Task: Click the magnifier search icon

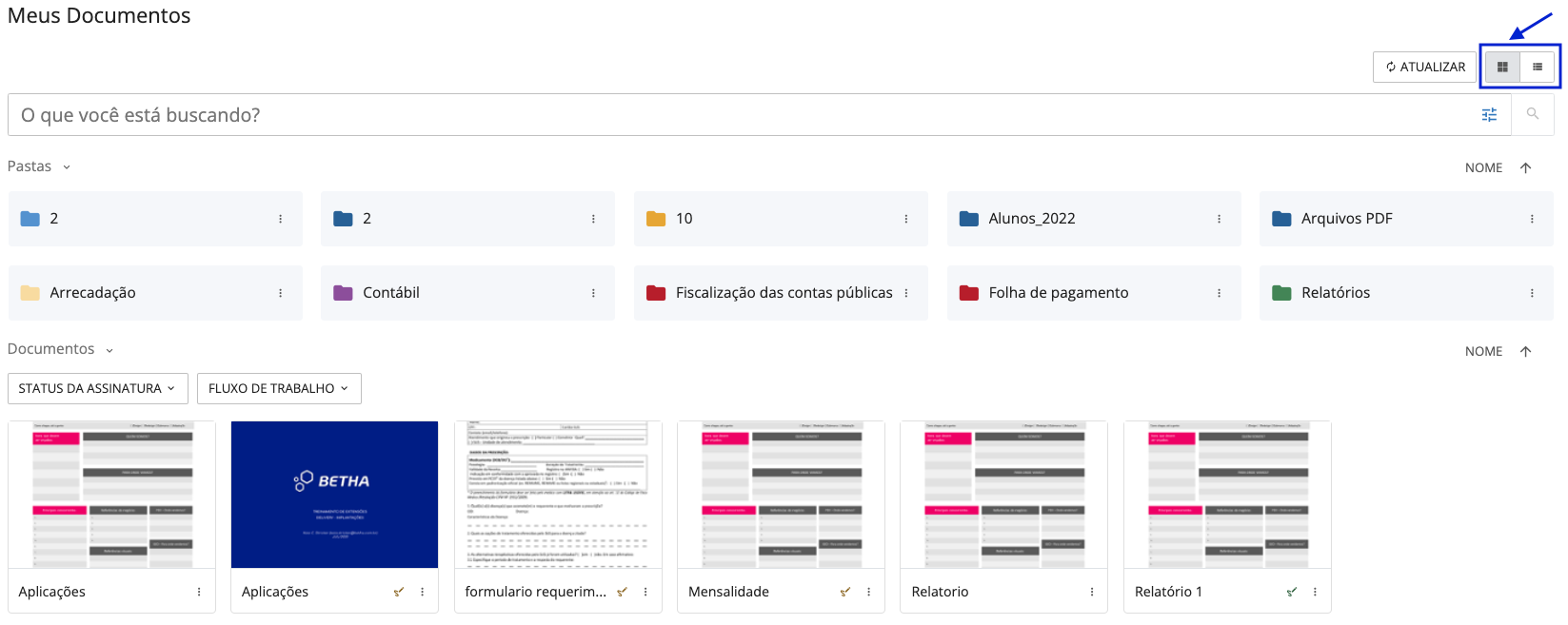Action: pos(1533,114)
